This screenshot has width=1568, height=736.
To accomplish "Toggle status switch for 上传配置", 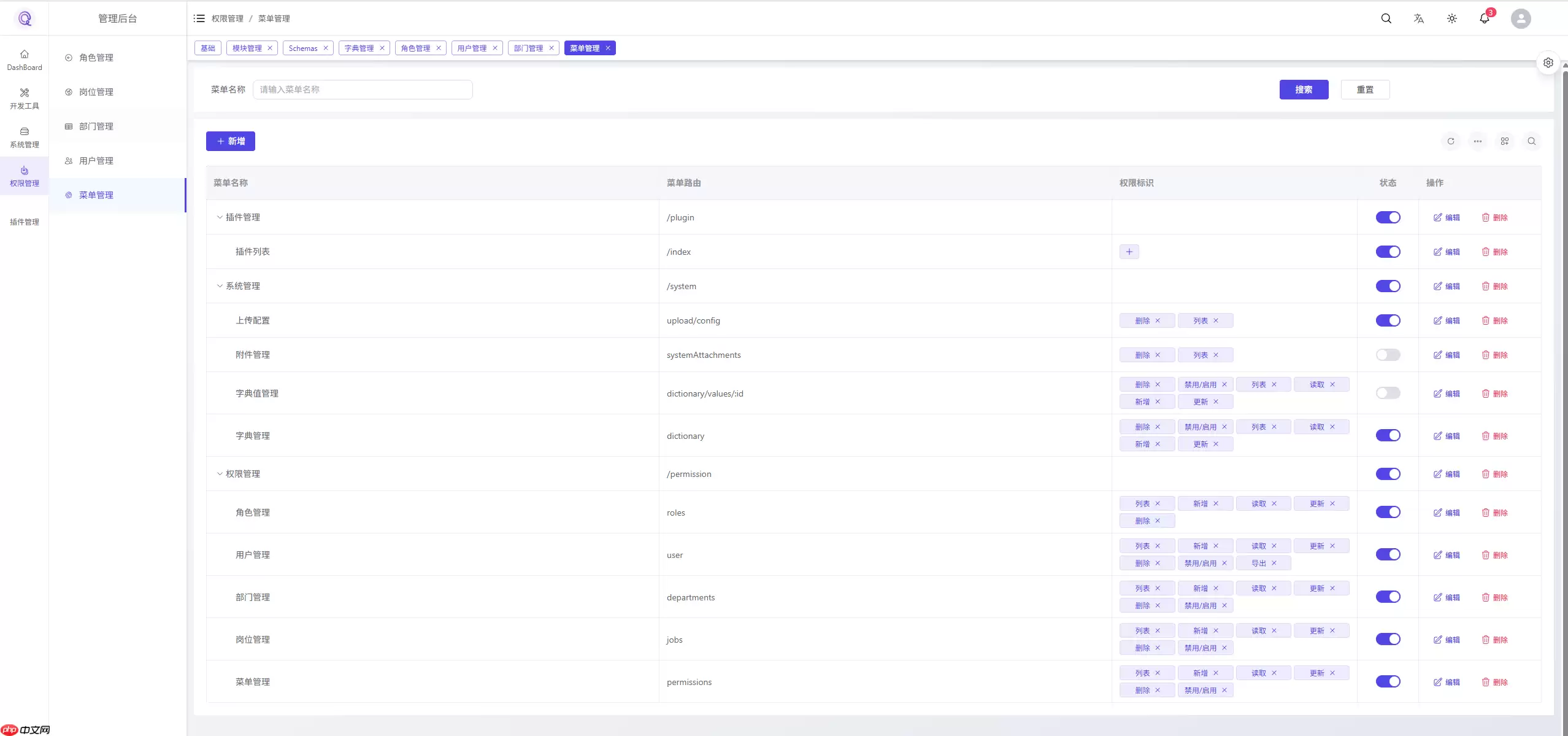I will pyautogui.click(x=1388, y=320).
